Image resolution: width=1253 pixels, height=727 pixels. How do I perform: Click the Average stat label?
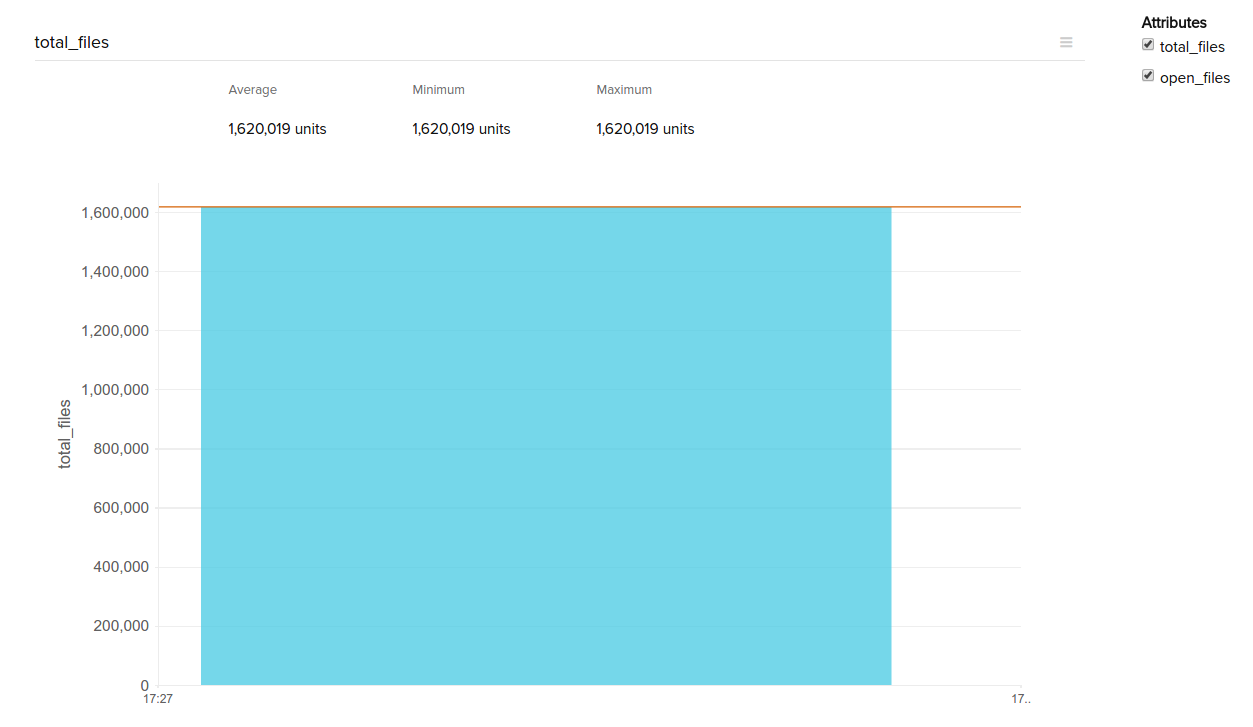tap(253, 90)
